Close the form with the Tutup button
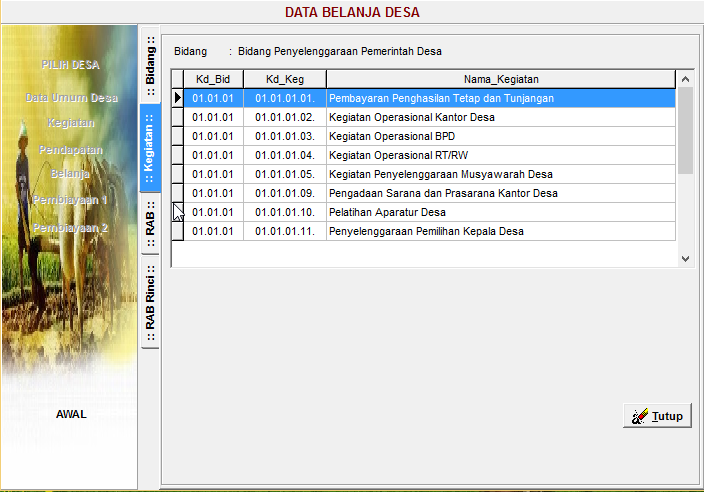 coord(657,417)
